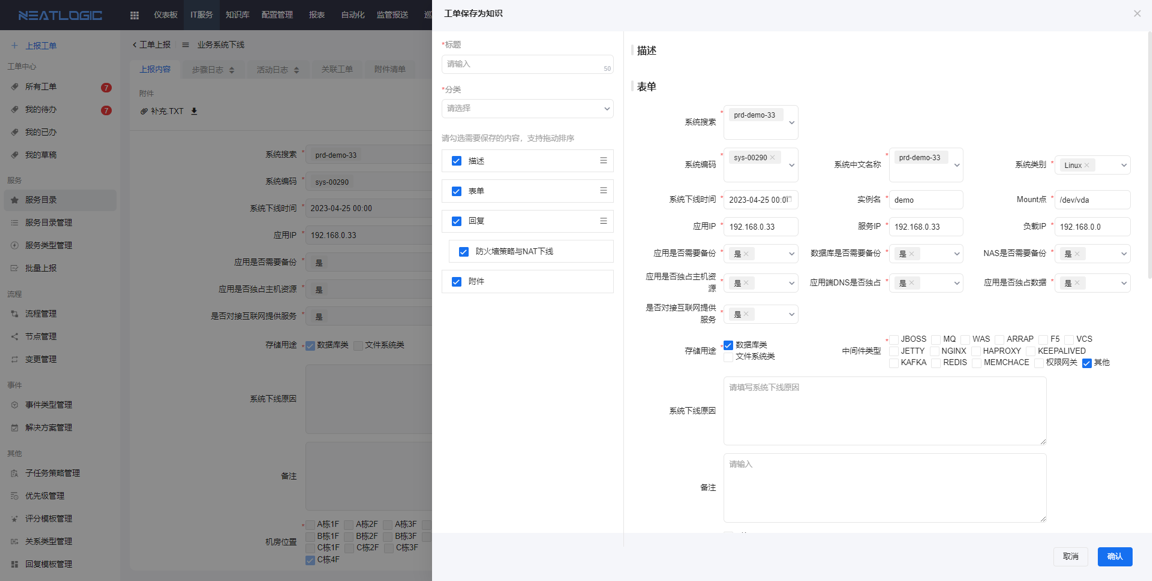The image size is (1152, 581).
Task: Open 变更管理 in the sidebar
Action: (x=59, y=359)
